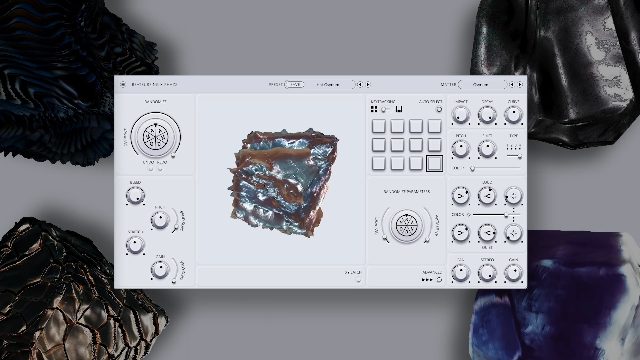
Task: Click triple play-arrows icon at bottom of pad panel
Action: 427,280
